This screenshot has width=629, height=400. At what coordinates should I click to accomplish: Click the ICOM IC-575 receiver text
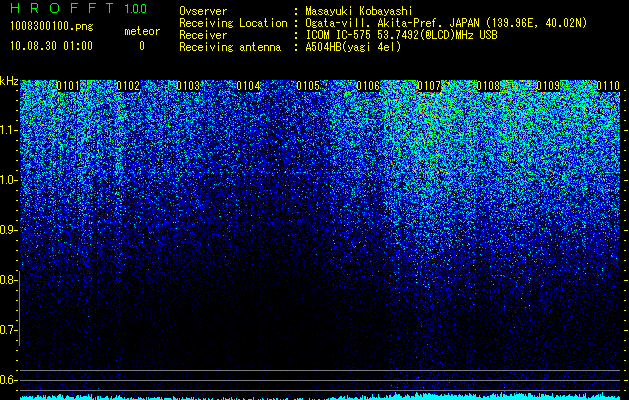401,35
